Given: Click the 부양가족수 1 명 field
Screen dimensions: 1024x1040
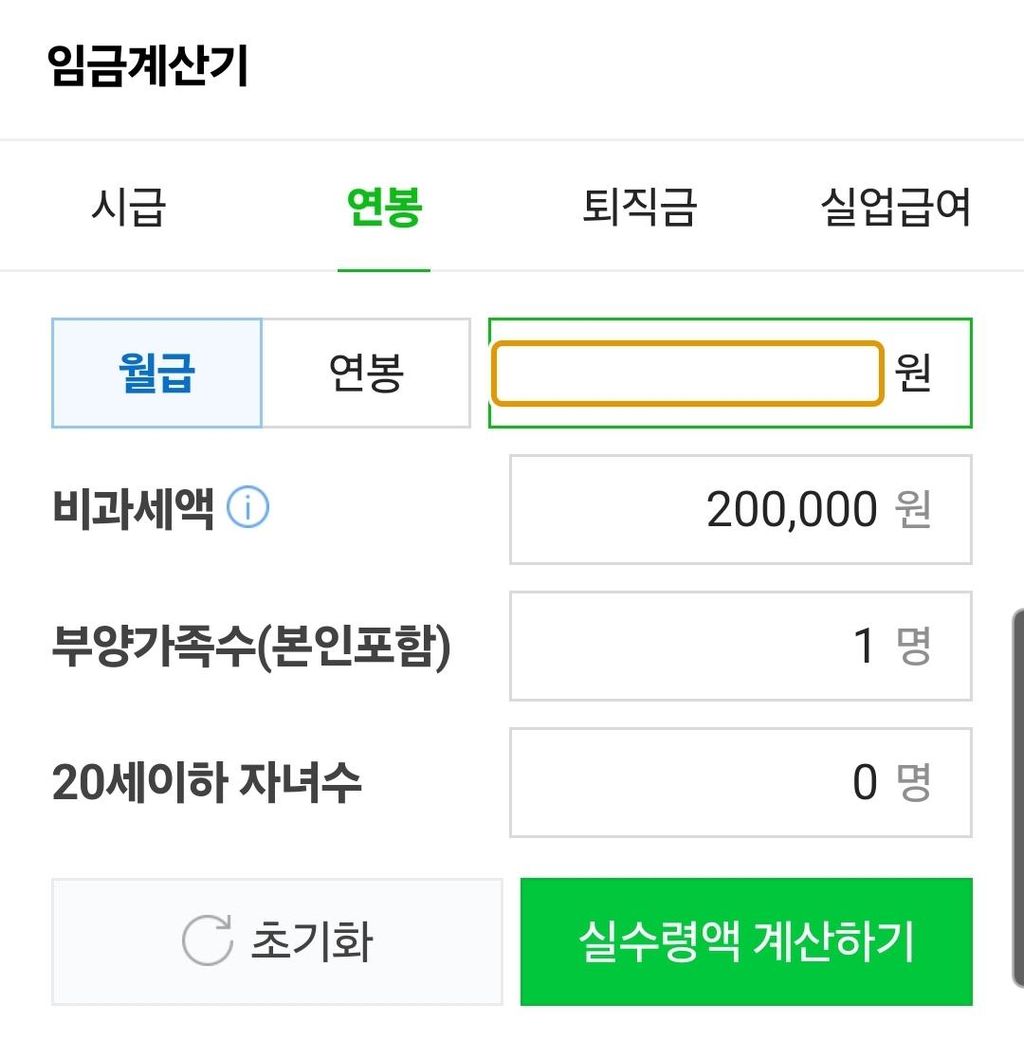Looking at the screenshot, I should tap(741, 646).
